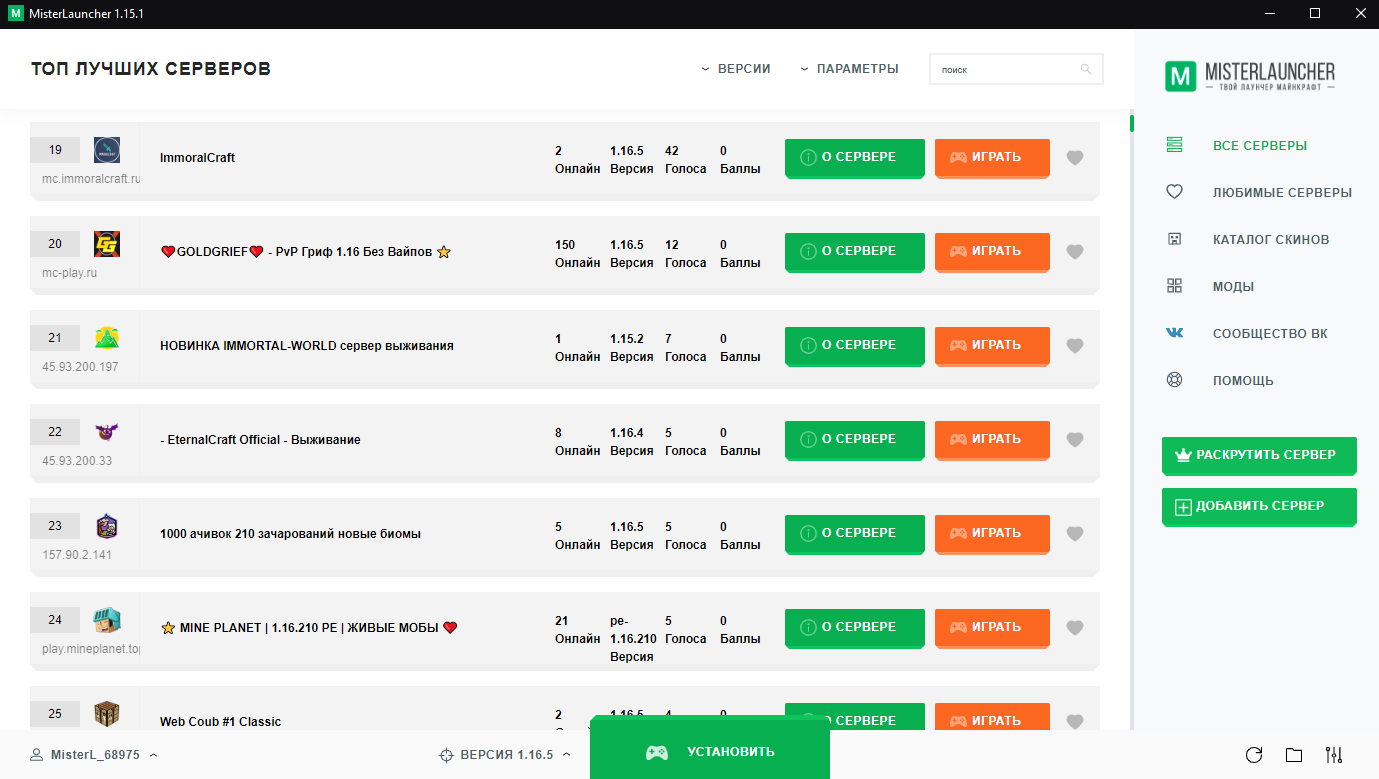This screenshot has width=1379, height=779.
Task: Click ИГРАТЬ for ImmoralCraft
Action: click(x=992, y=158)
